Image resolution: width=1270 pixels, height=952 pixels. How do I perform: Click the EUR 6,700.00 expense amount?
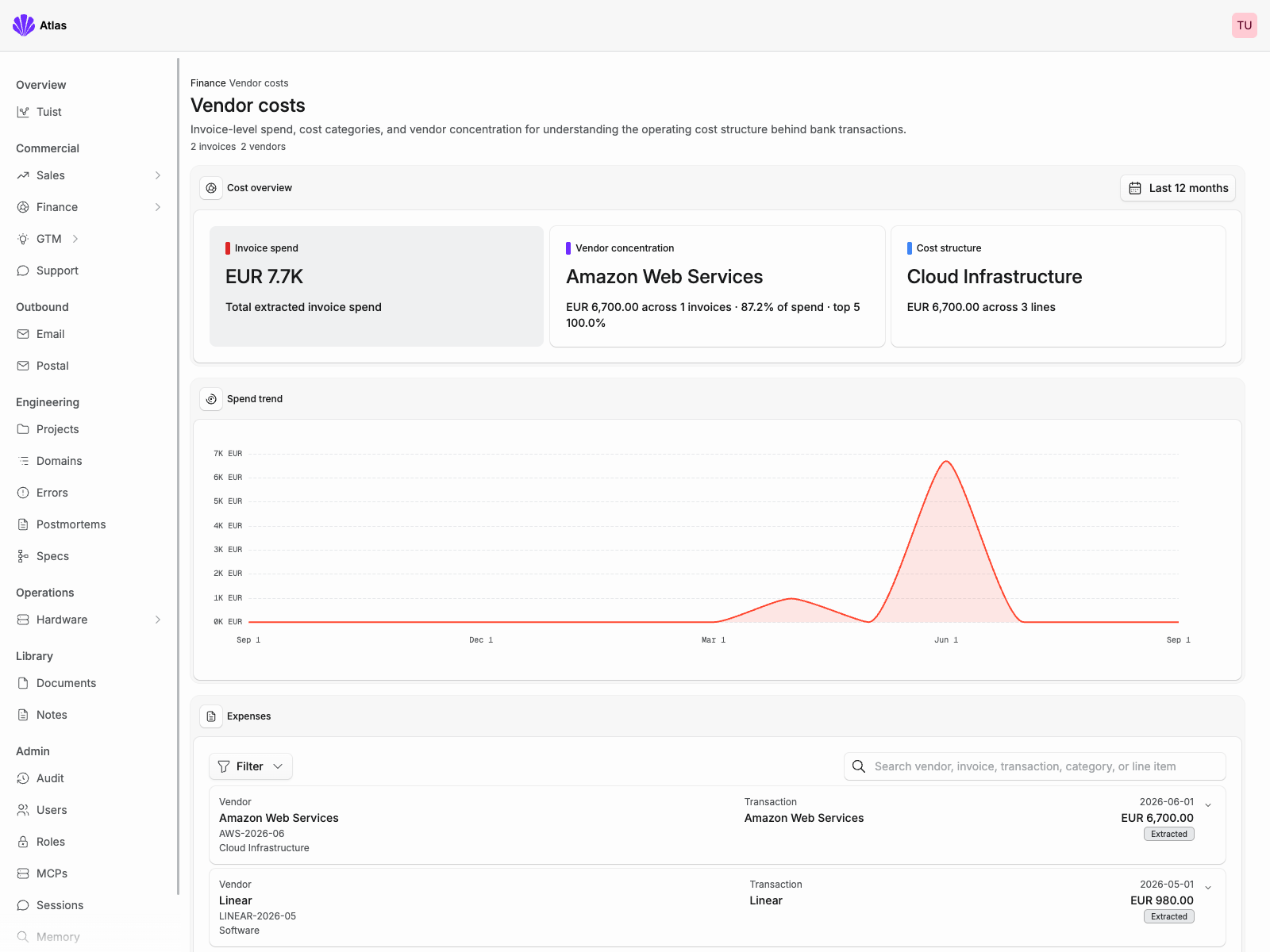[1157, 818]
